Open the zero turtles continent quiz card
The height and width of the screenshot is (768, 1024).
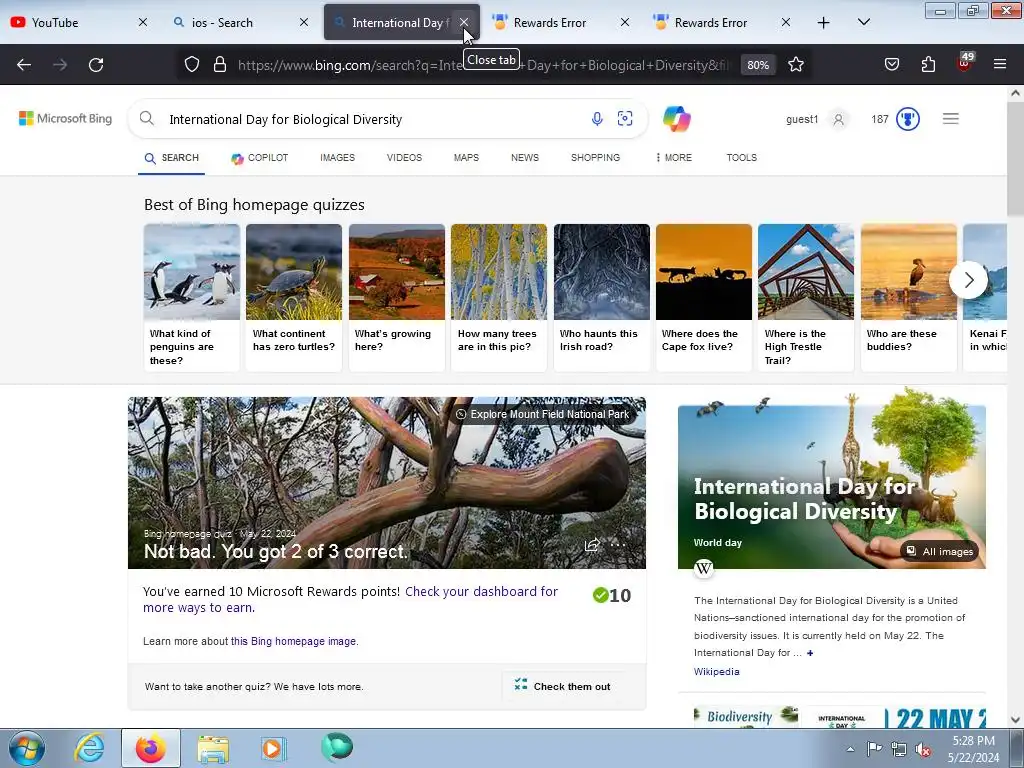(294, 297)
